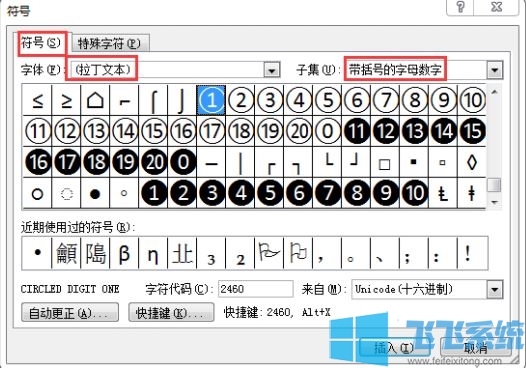This screenshot has width=526, height=368.
Task: Choose the white circled ② symbol
Action: 240,100
